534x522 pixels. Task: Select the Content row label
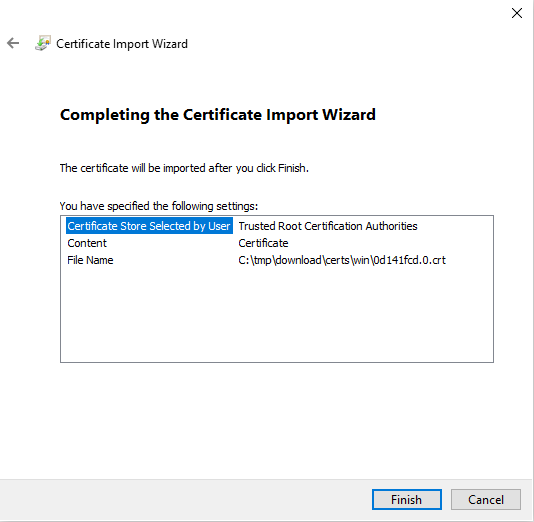click(x=87, y=243)
